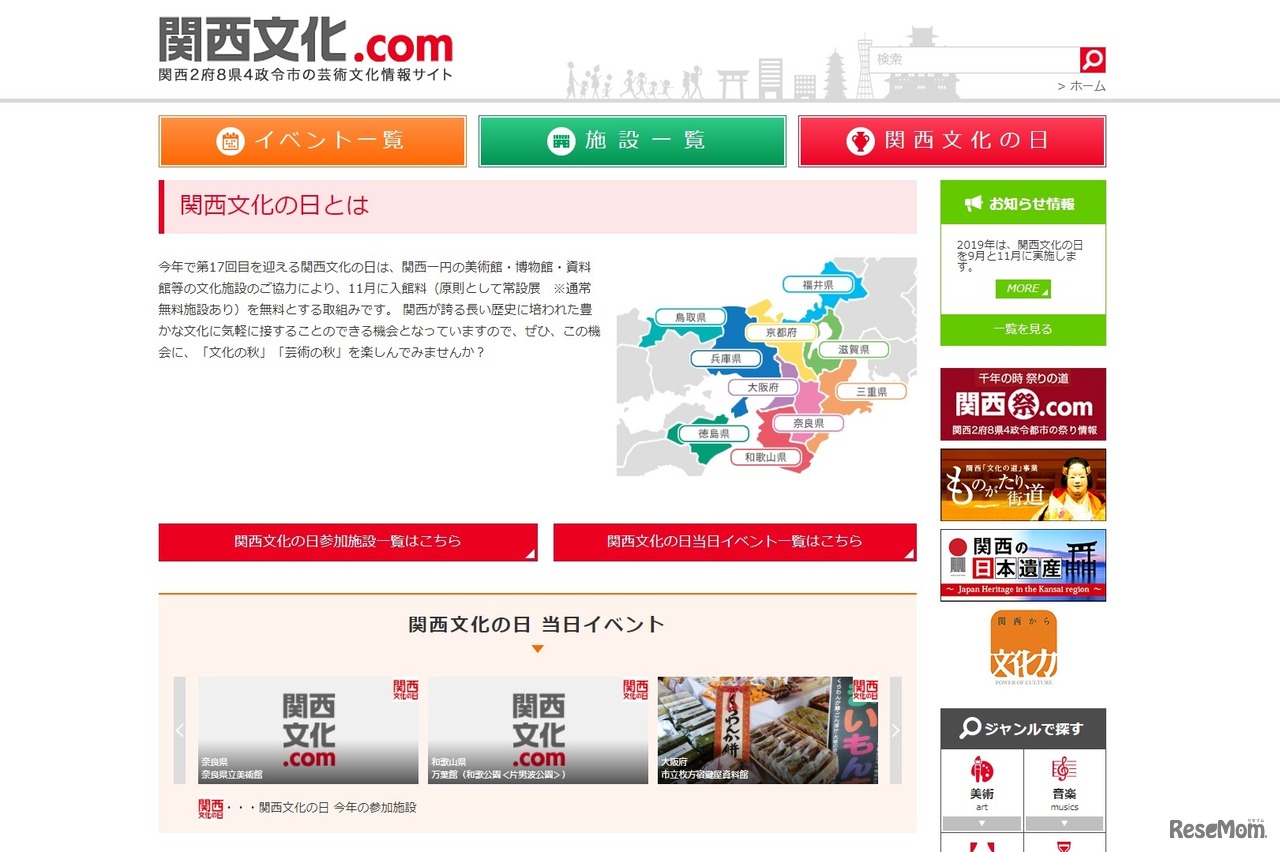Open the 市立枚方宿鍵屋資料館 event thumbnail
Viewport: 1280px width, 852px height.
tap(767, 730)
